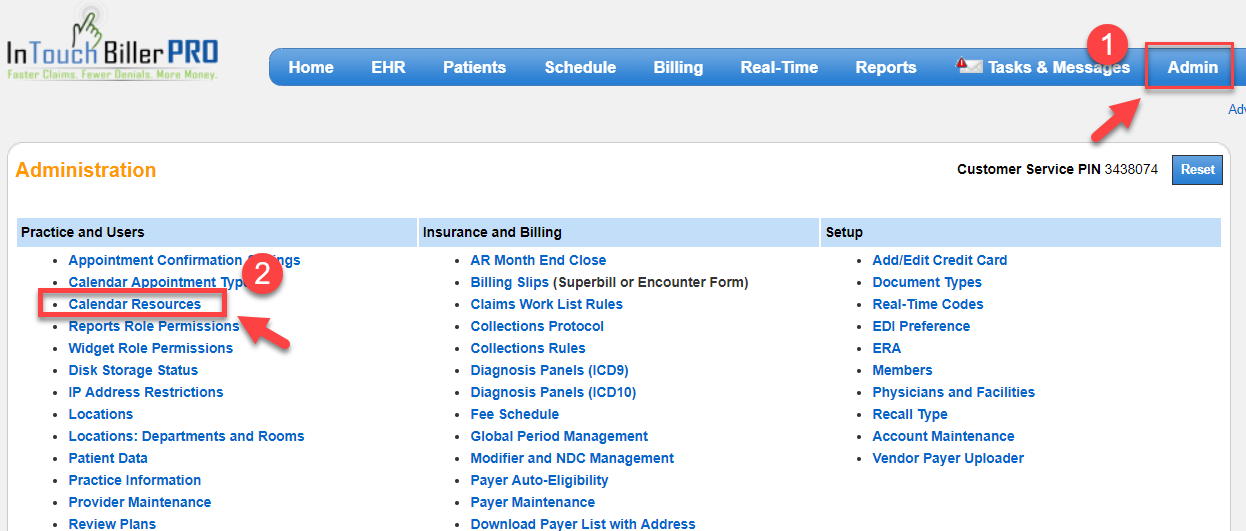Image resolution: width=1246 pixels, height=531 pixels.
Task: Open the EHR navigation tab
Action: click(388, 68)
